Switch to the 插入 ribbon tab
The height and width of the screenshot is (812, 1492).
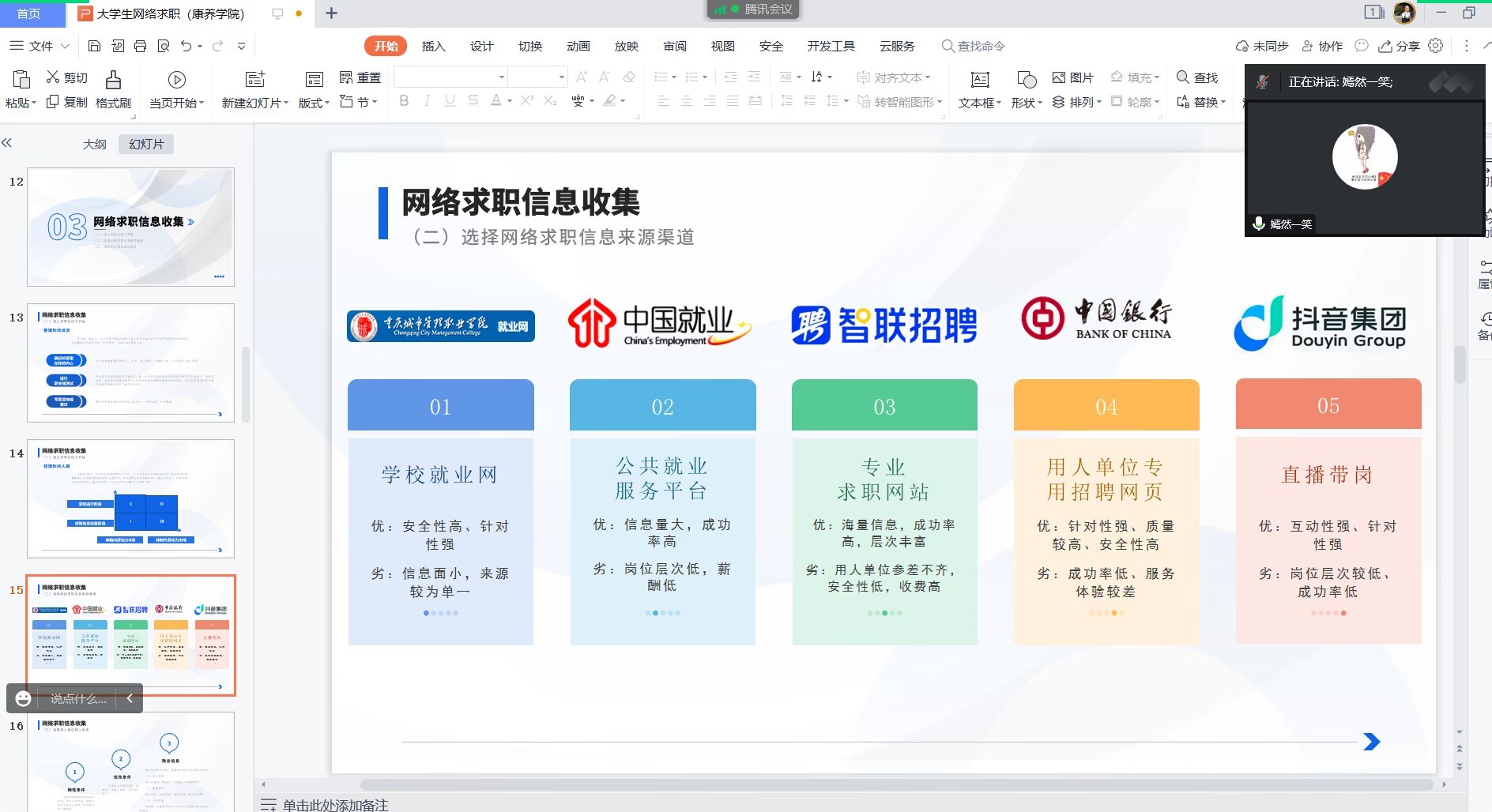click(x=433, y=47)
